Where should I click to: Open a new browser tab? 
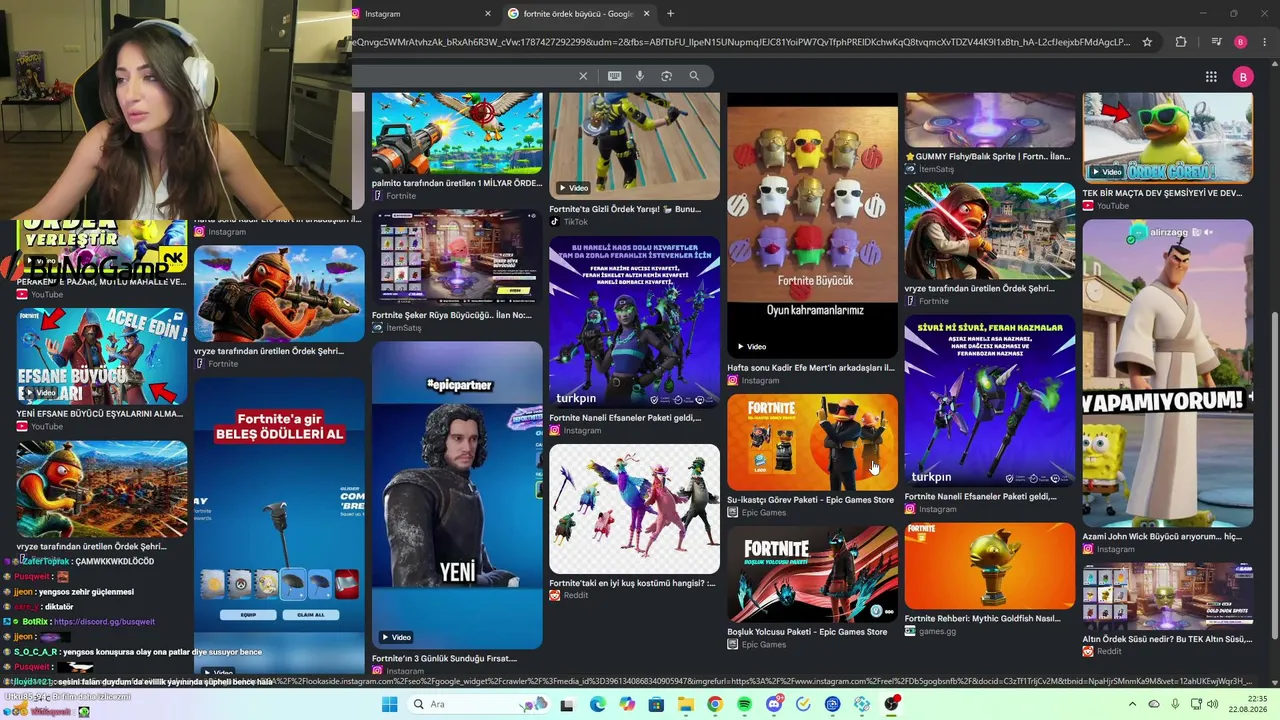(x=670, y=13)
